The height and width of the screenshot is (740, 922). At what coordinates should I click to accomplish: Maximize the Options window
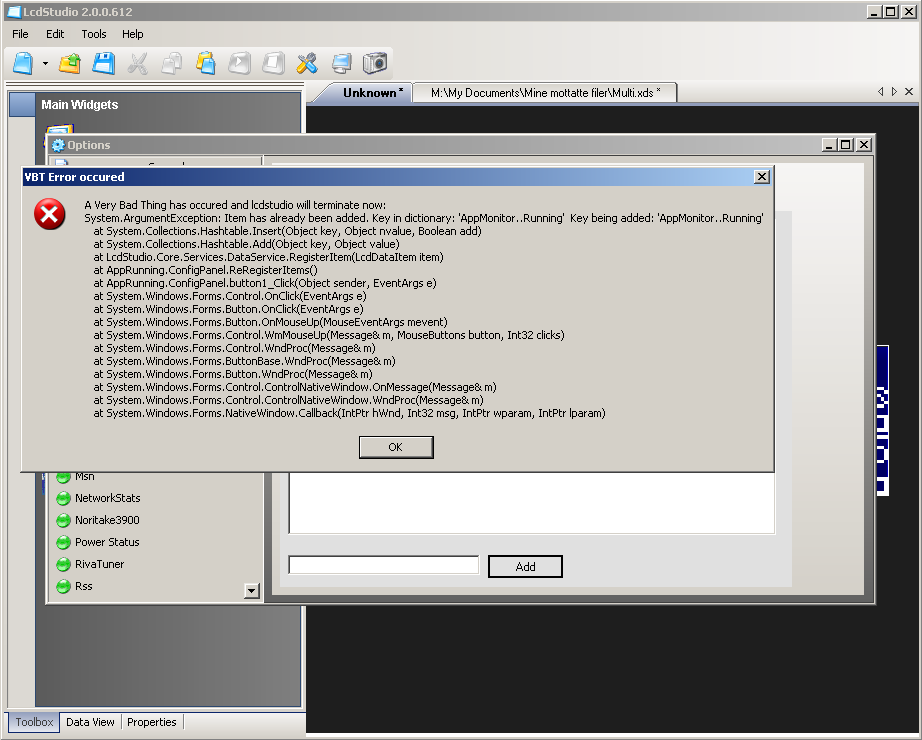(846, 145)
